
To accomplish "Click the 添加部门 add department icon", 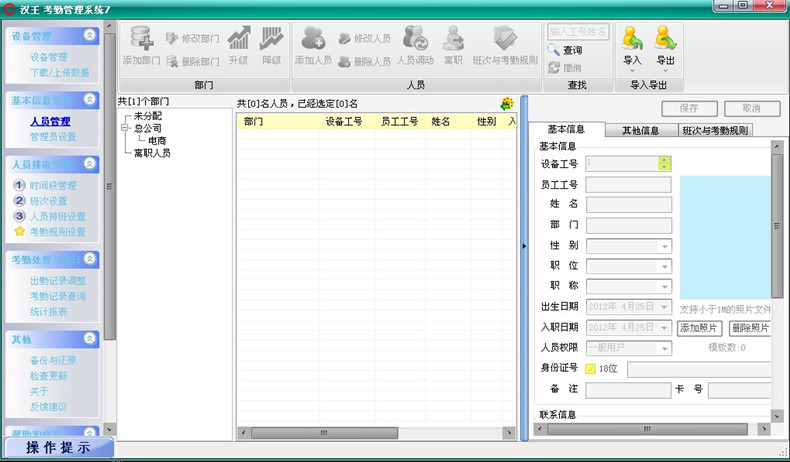I will pyautogui.click(x=142, y=38).
